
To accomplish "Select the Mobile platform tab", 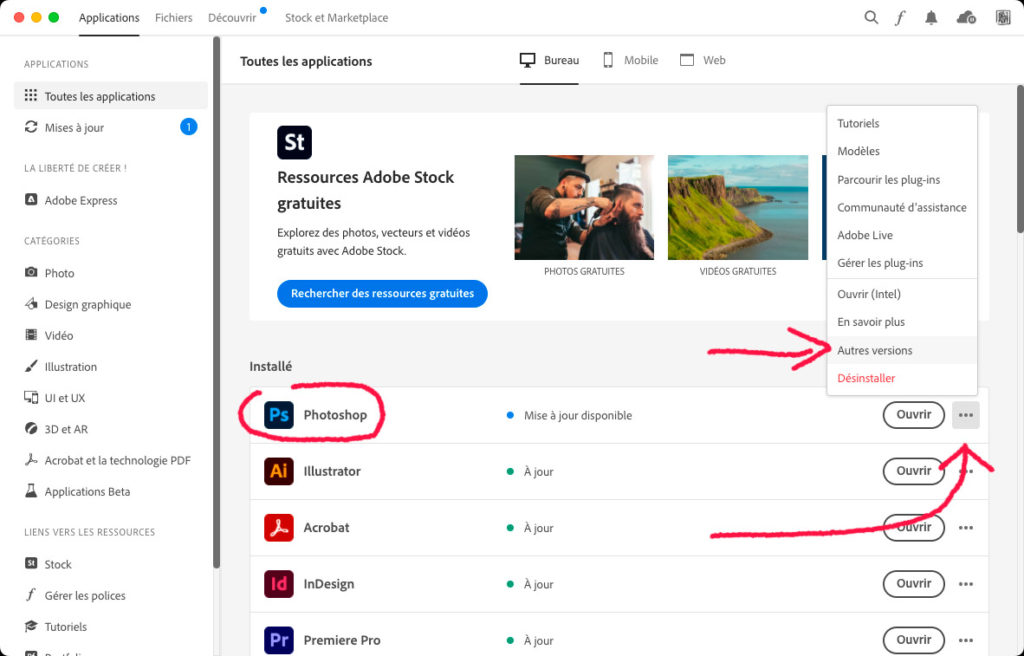I will 630,60.
